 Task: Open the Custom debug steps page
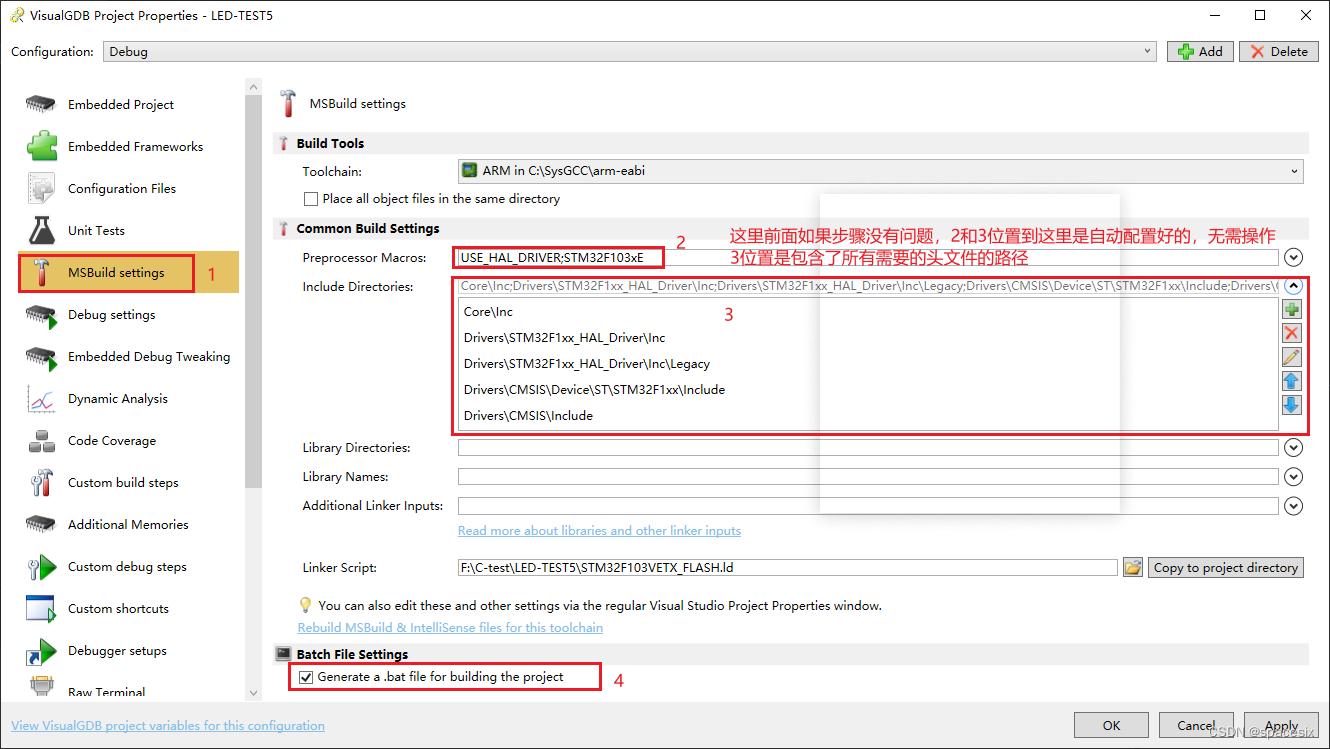127,567
